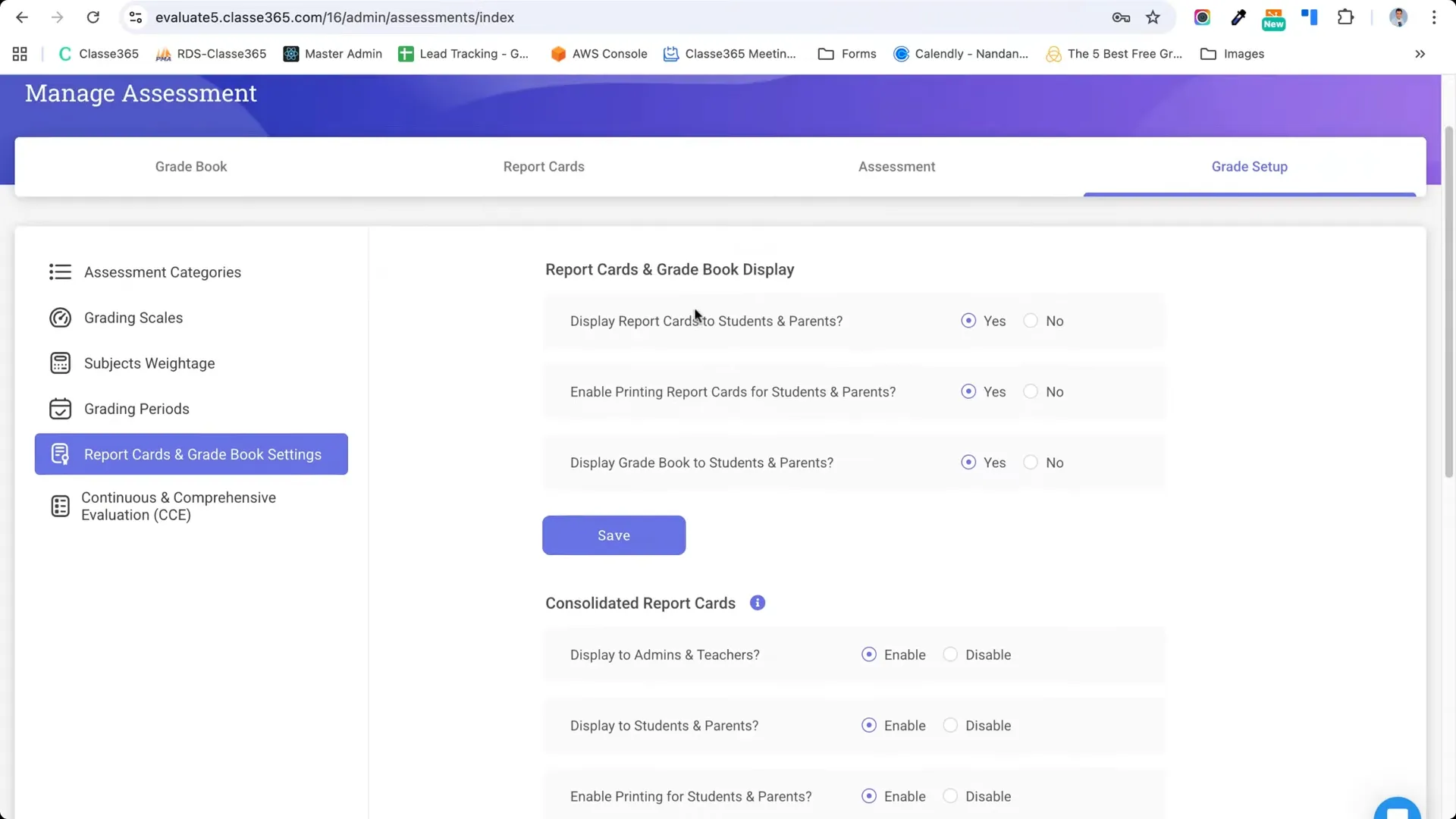The image size is (1456, 819).
Task: Open the Chrome three-dot menu
Action: (1436, 17)
